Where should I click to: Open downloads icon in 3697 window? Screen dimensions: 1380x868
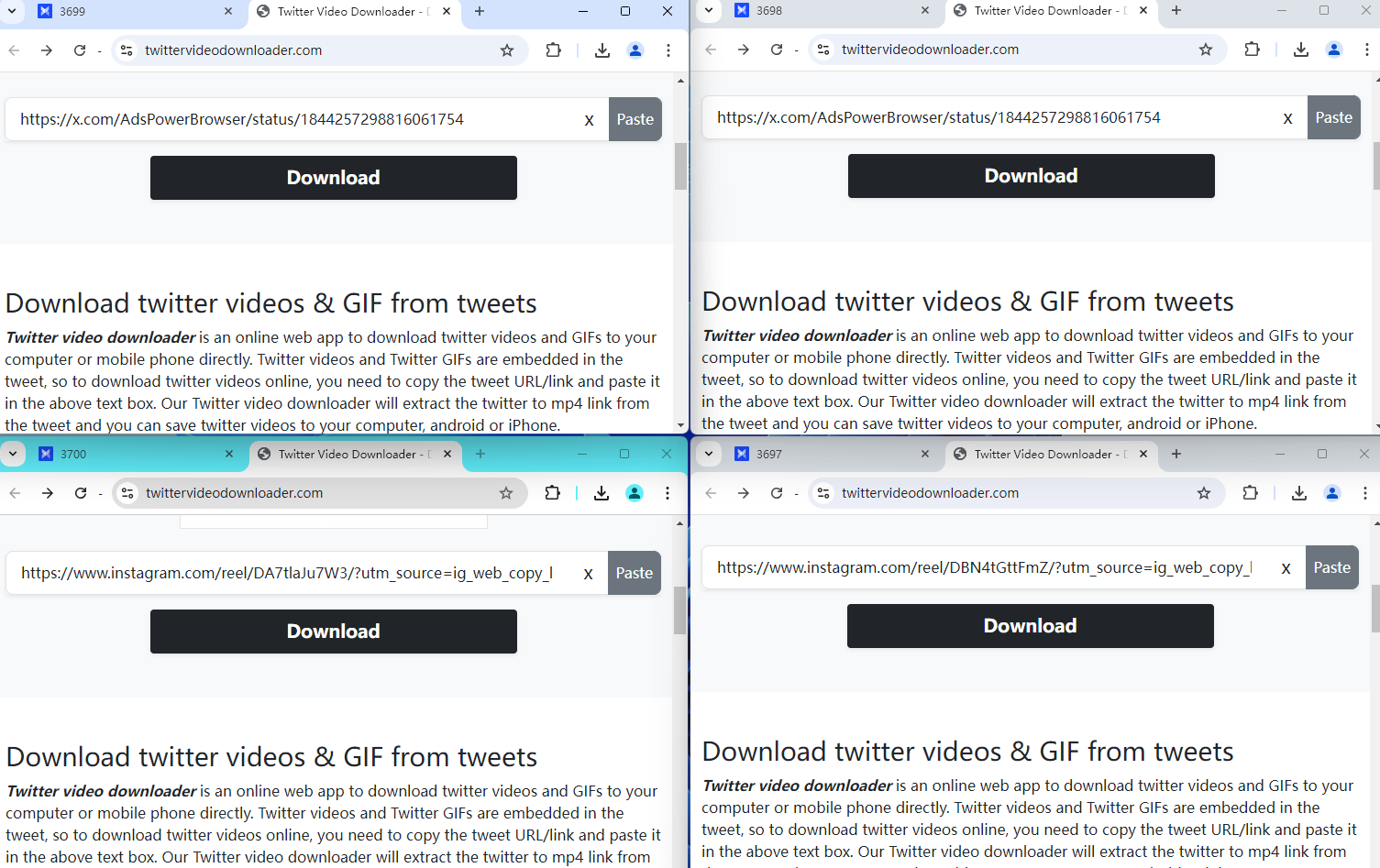(1299, 493)
